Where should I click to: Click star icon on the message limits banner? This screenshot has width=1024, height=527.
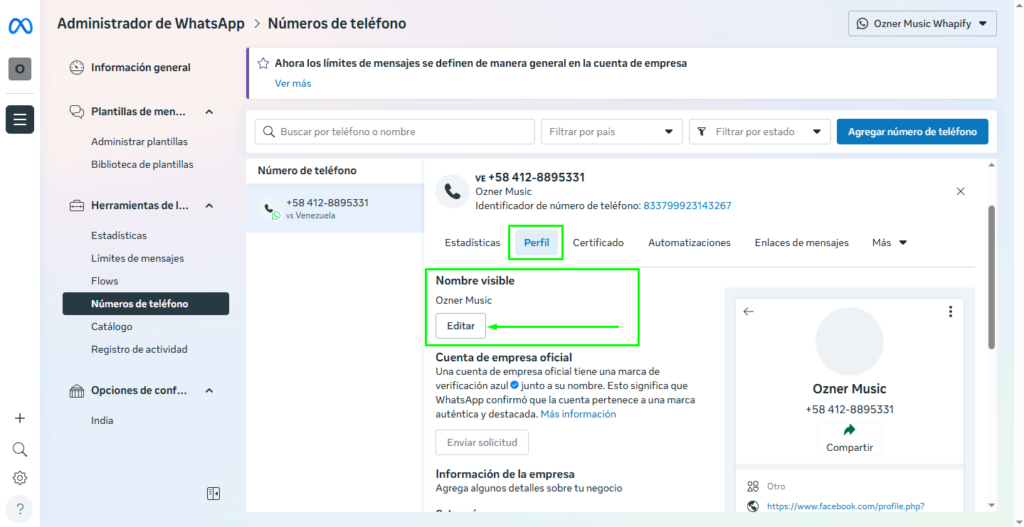coord(263,63)
